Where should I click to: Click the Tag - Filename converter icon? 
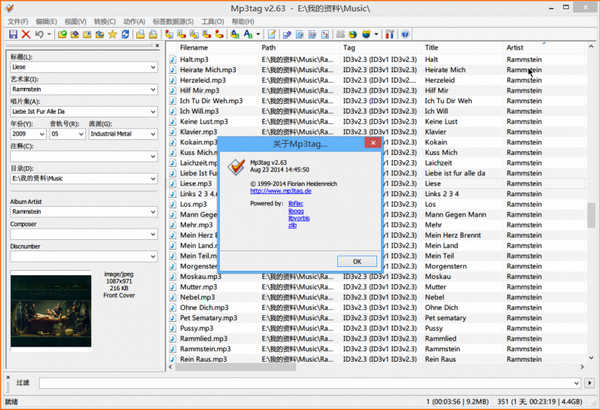pyautogui.click(x=169, y=34)
